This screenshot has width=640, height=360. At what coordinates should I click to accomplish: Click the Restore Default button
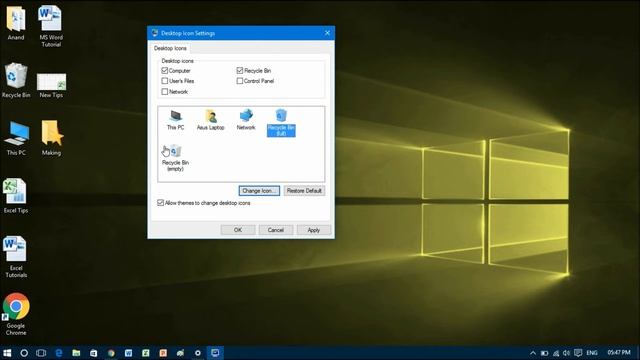(x=304, y=191)
